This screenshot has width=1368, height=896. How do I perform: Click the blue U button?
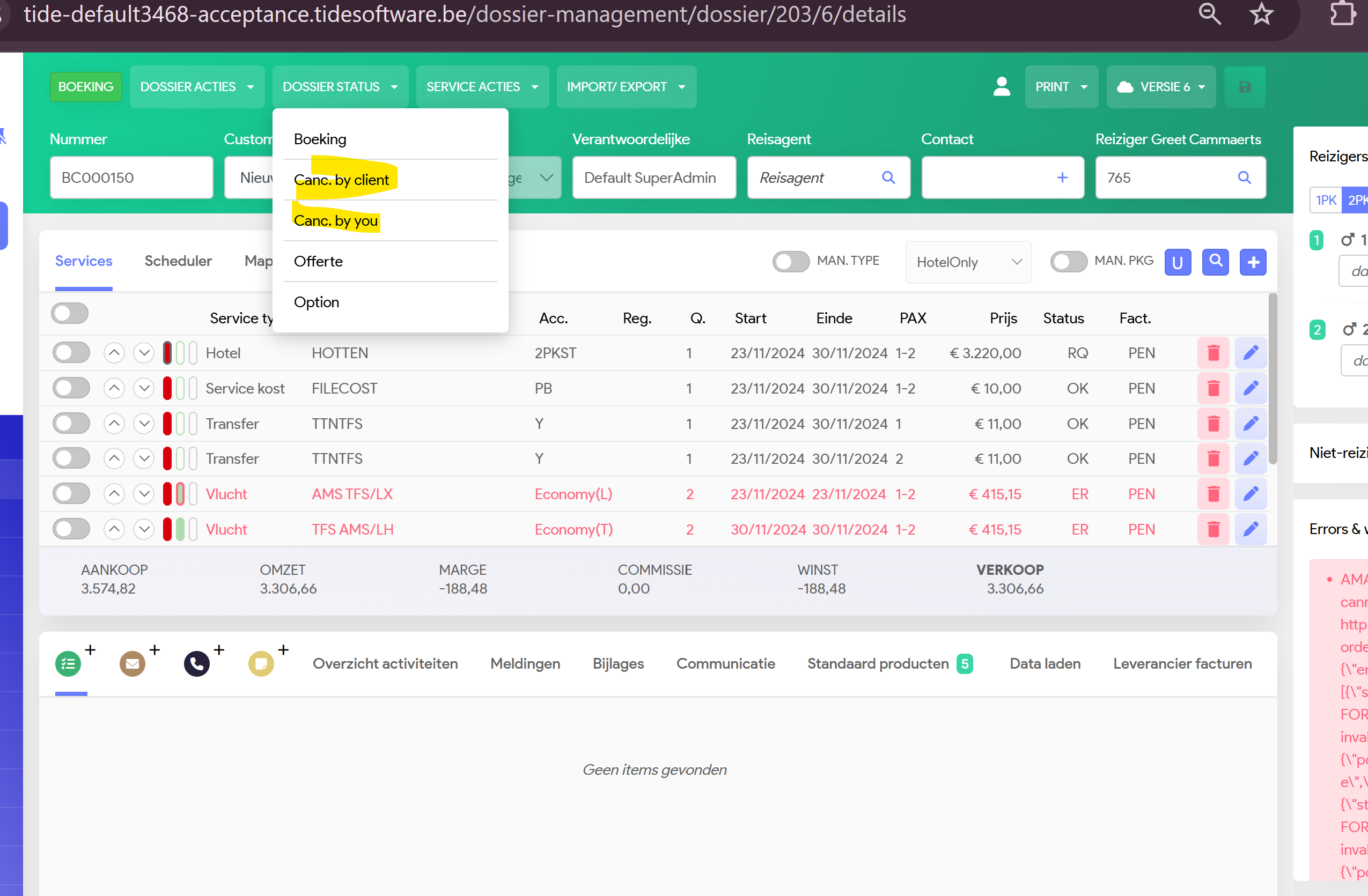point(1177,262)
